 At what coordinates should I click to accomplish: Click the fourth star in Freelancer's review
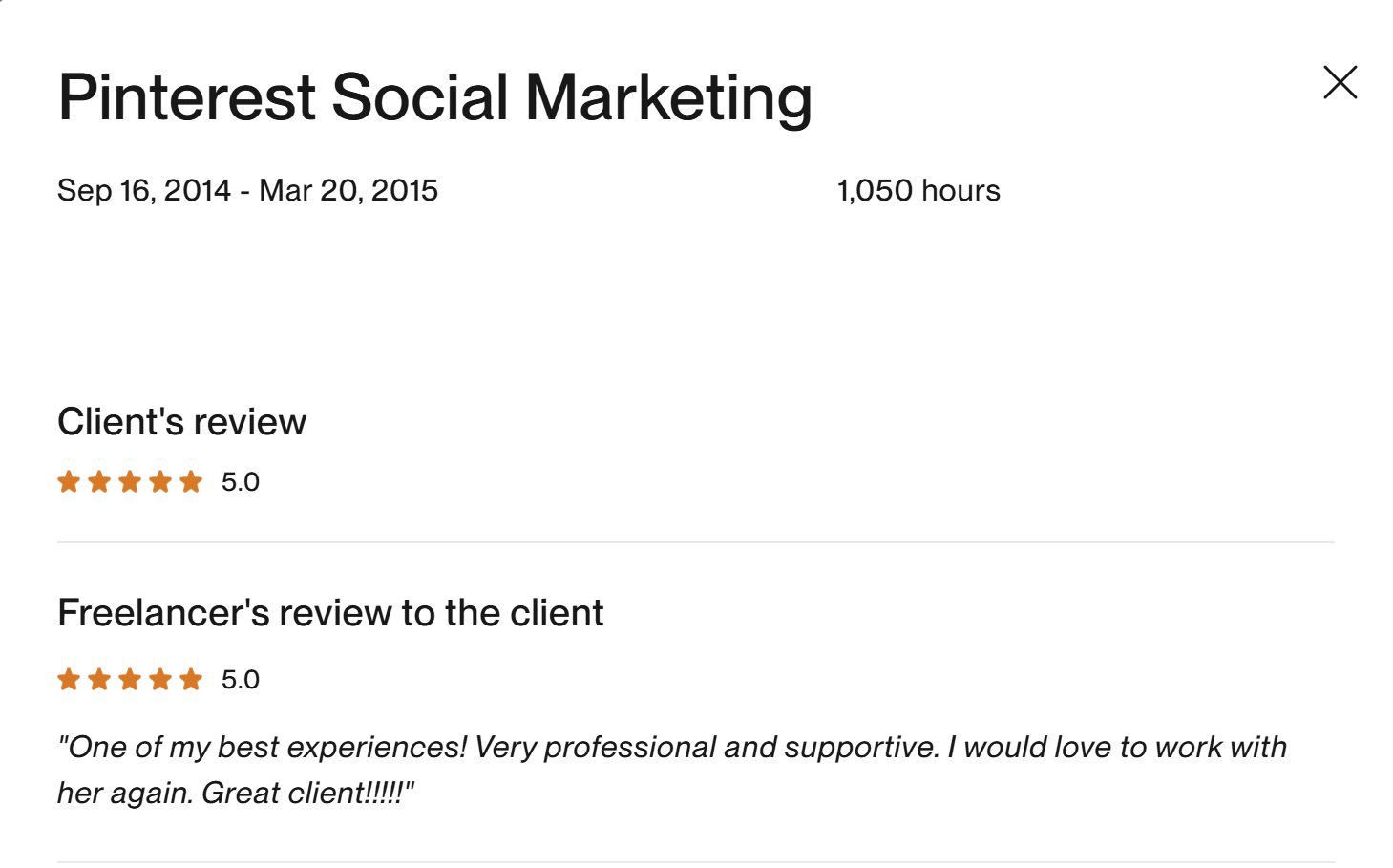coord(160,680)
